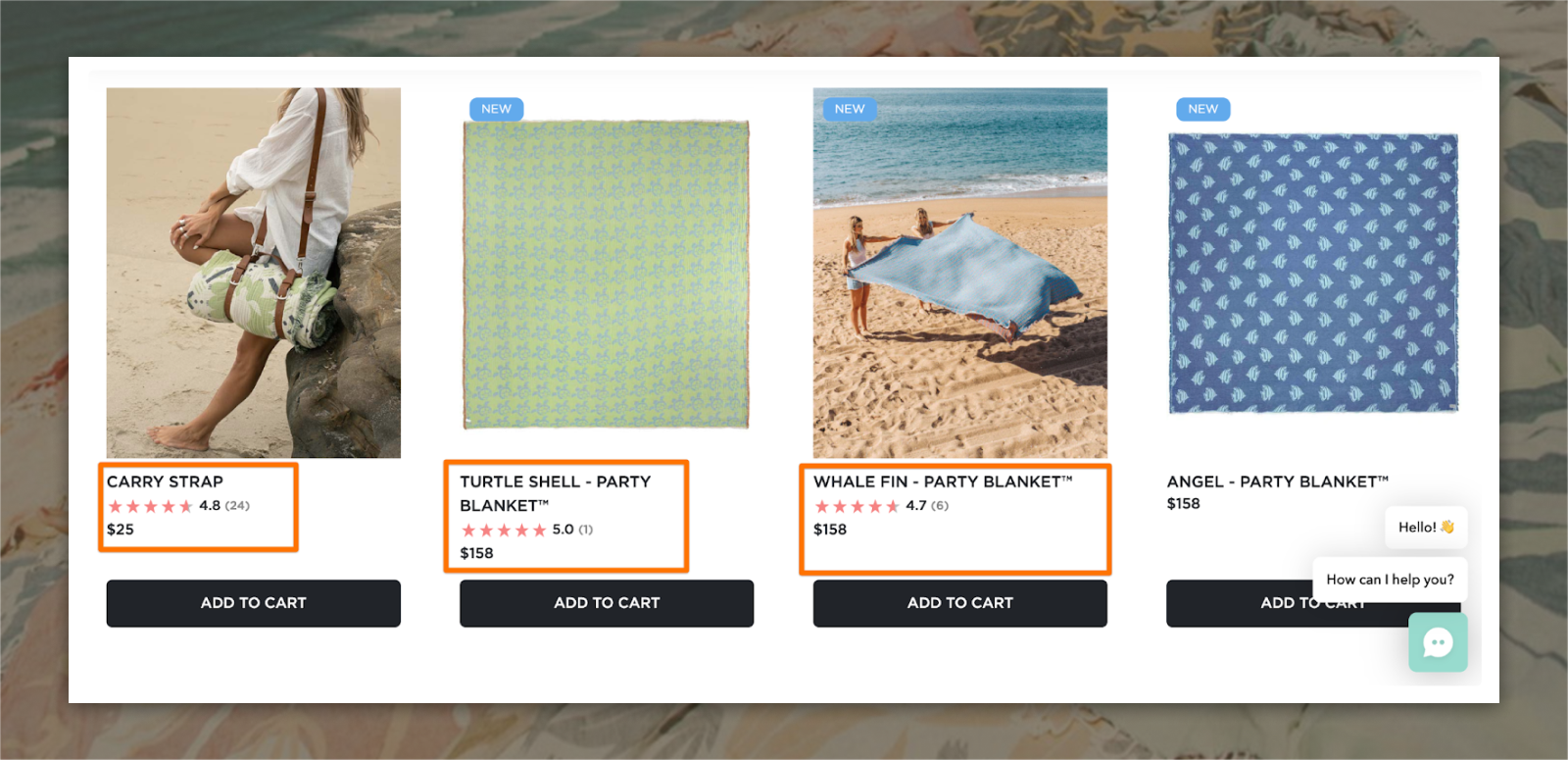The height and width of the screenshot is (760, 1568).
Task: Add Turtle Shell Party Blanket to cart
Action: (x=607, y=603)
